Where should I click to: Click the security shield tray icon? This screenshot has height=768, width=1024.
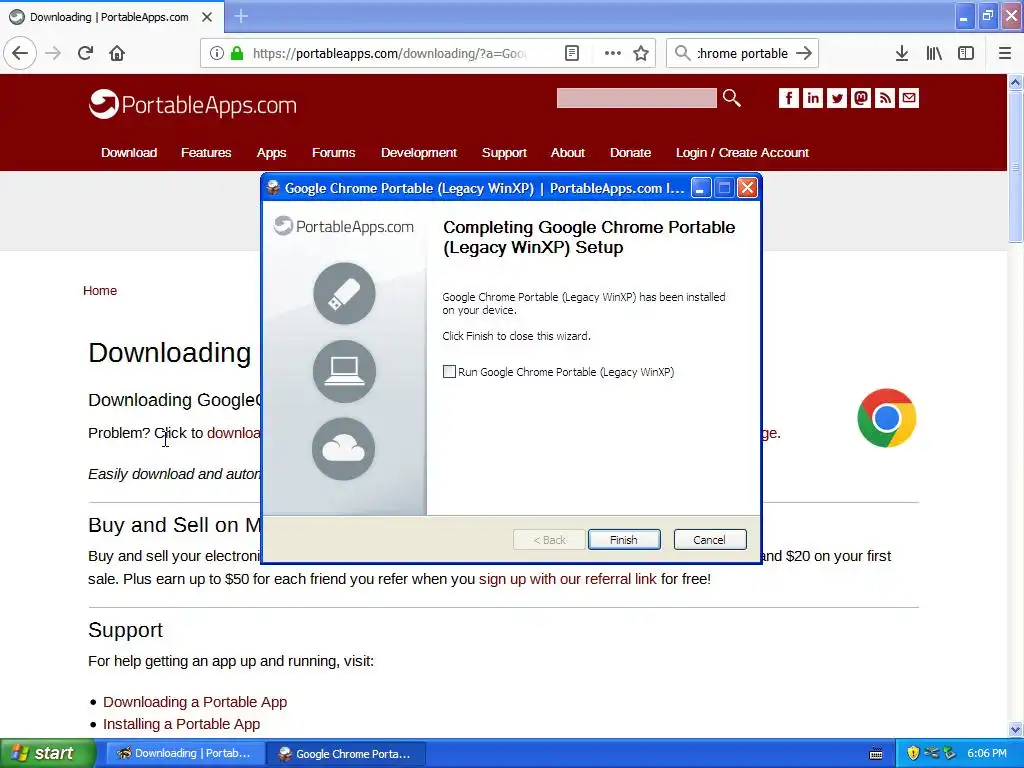[913, 753]
